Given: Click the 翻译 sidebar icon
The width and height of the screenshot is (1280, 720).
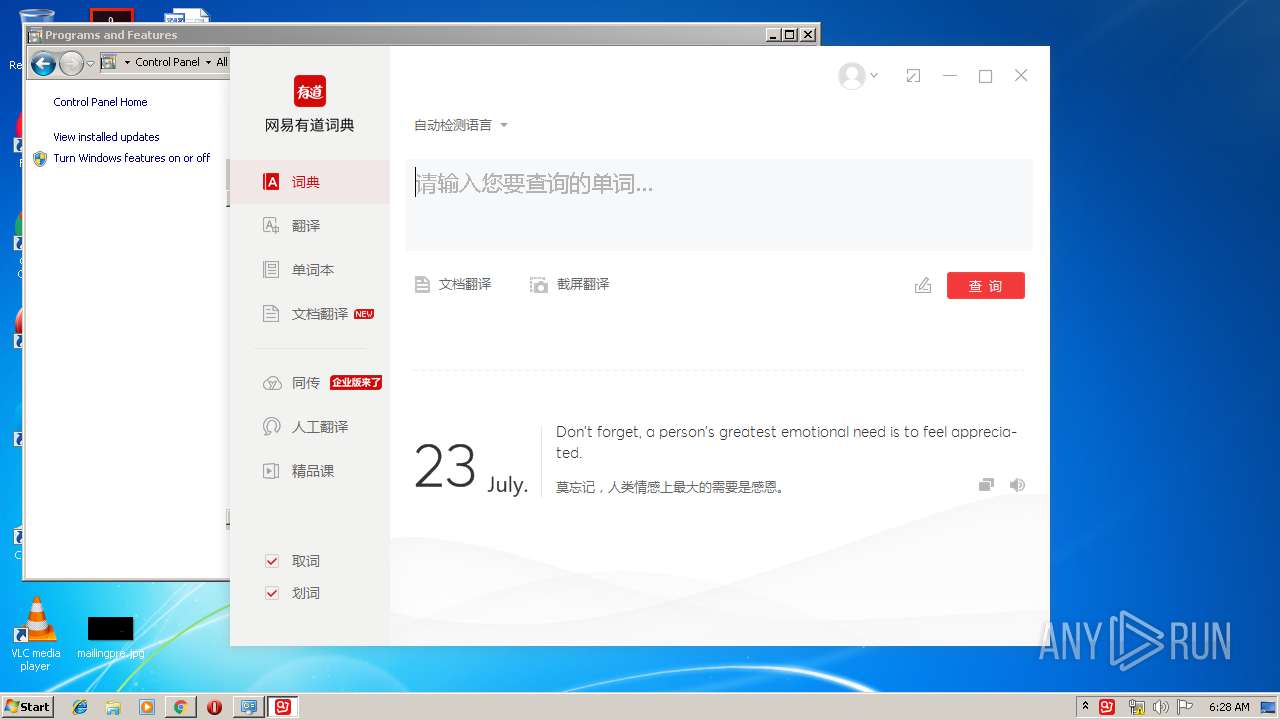Looking at the screenshot, I should [271, 226].
